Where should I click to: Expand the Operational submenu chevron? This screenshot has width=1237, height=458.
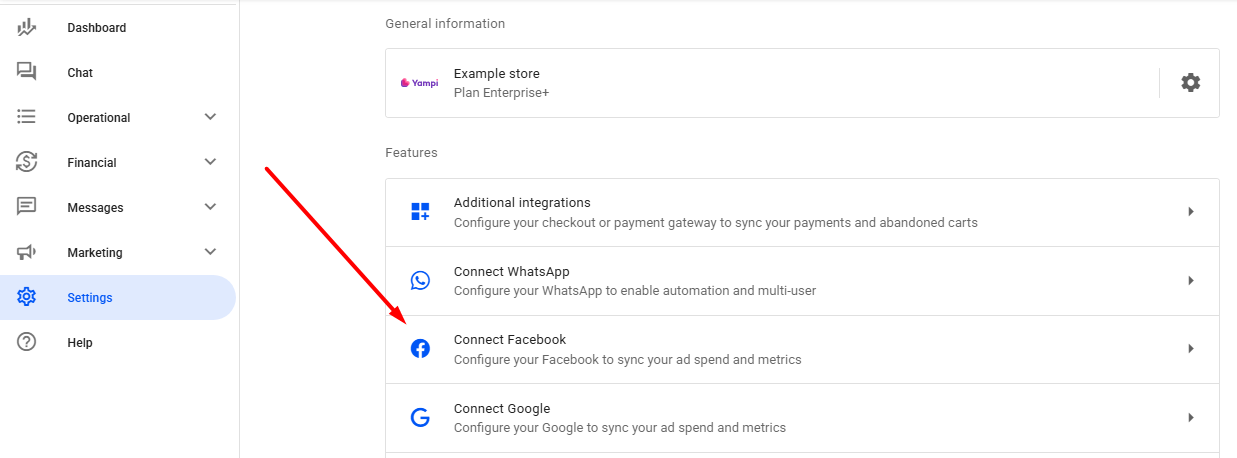pos(210,117)
